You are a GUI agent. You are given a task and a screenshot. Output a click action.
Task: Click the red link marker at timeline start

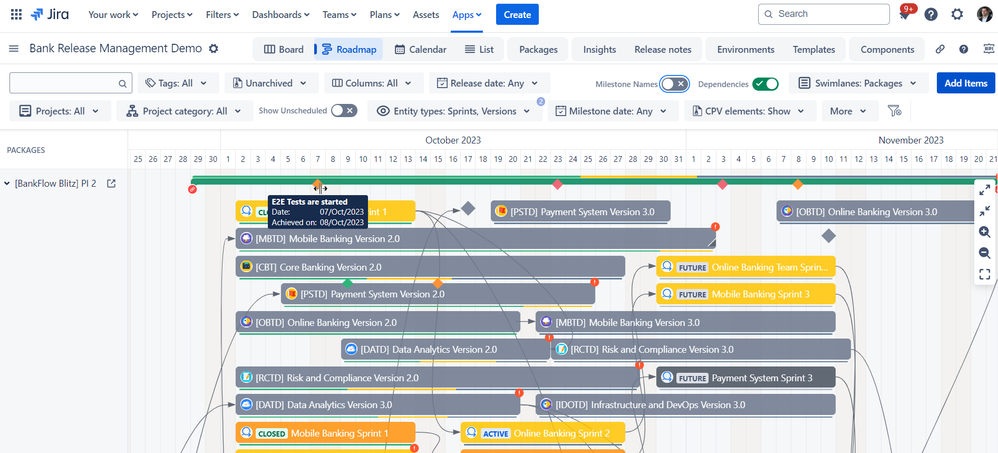point(193,189)
